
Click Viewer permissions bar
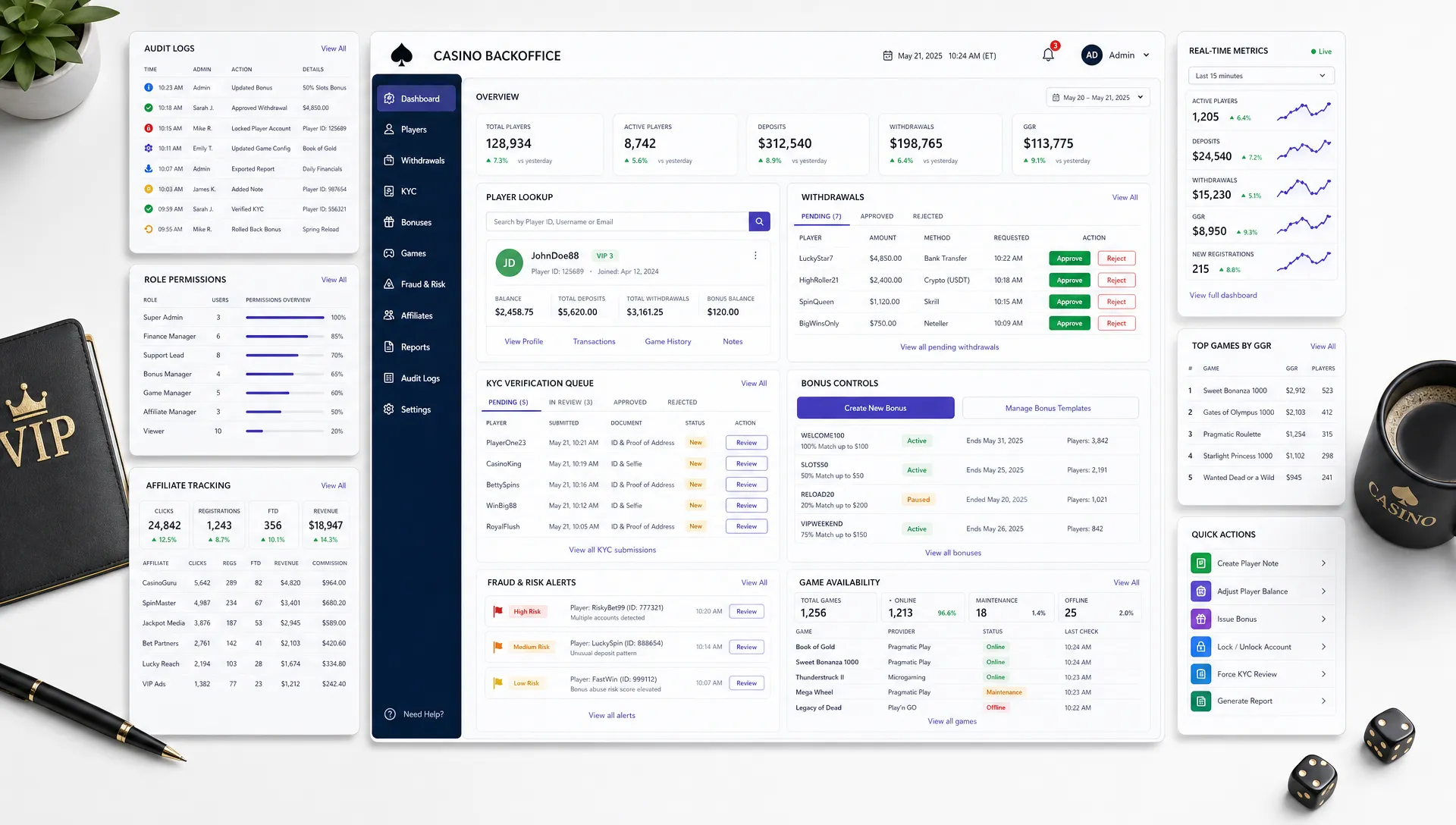click(285, 431)
